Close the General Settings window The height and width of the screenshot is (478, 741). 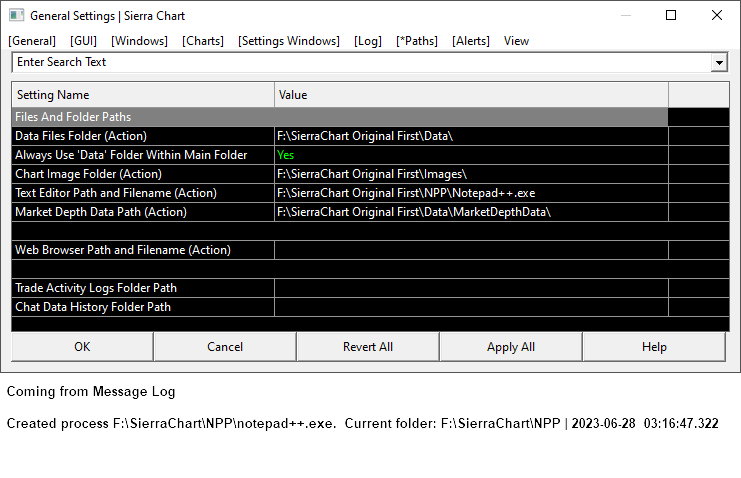coord(716,16)
